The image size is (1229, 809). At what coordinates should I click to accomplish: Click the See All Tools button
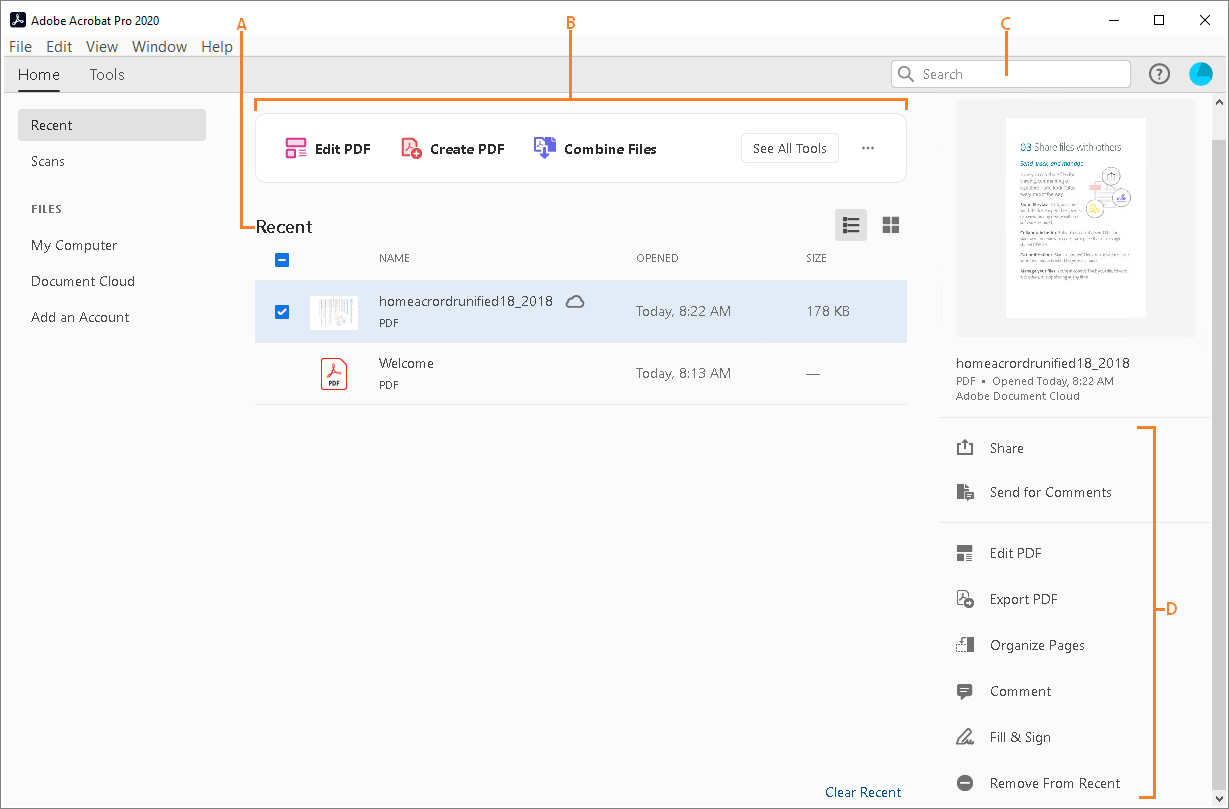click(789, 147)
